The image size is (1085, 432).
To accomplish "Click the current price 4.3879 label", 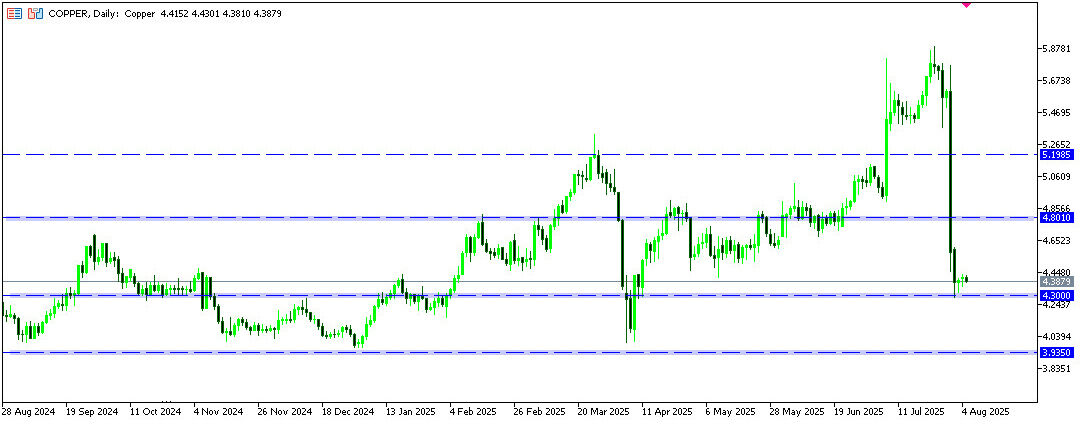I will click(x=1057, y=282).
